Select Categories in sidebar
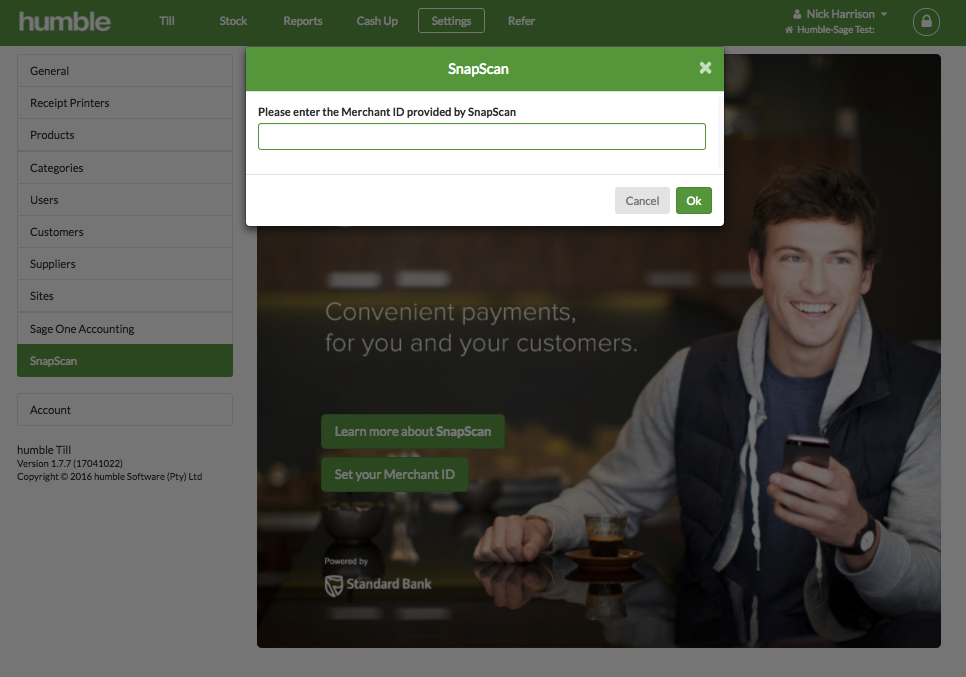Viewport: 966px width, 677px height. [125, 168]
